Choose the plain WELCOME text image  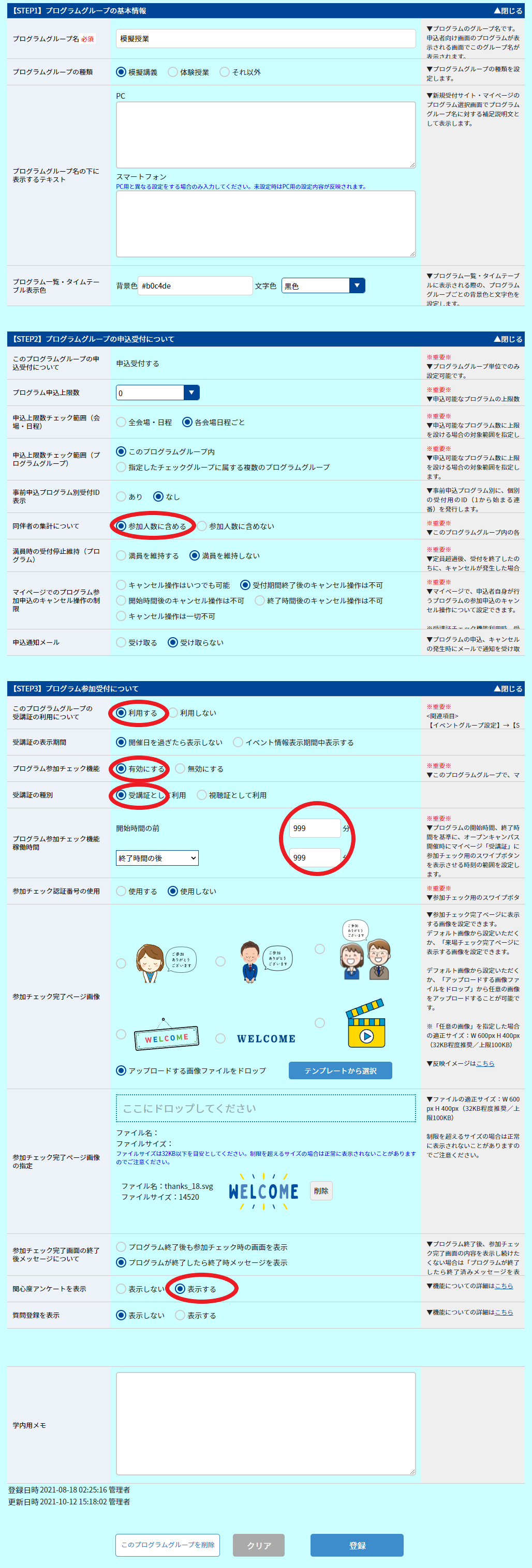click(220, 1038)
